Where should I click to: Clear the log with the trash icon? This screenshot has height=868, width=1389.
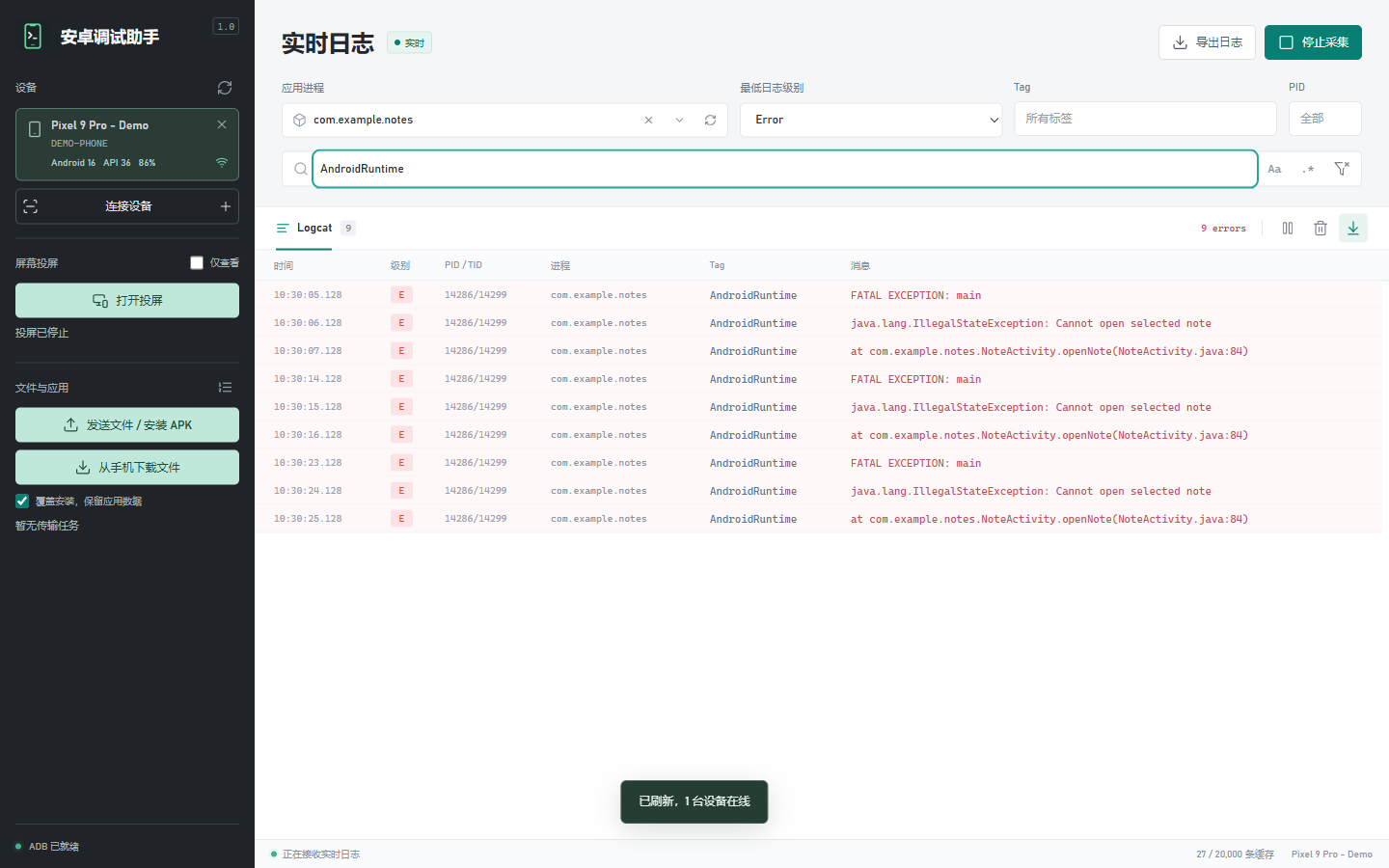pyautogui.click(x=1321, y=229)
